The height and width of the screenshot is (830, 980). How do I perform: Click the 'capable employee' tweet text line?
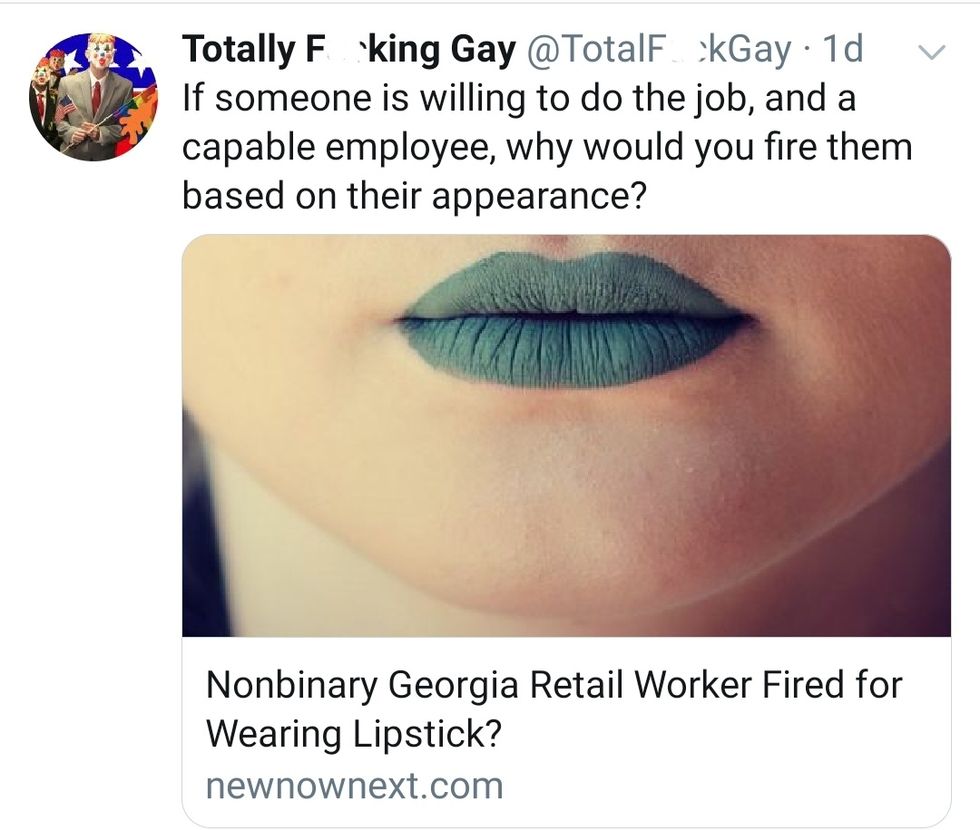tap(546, 147)
